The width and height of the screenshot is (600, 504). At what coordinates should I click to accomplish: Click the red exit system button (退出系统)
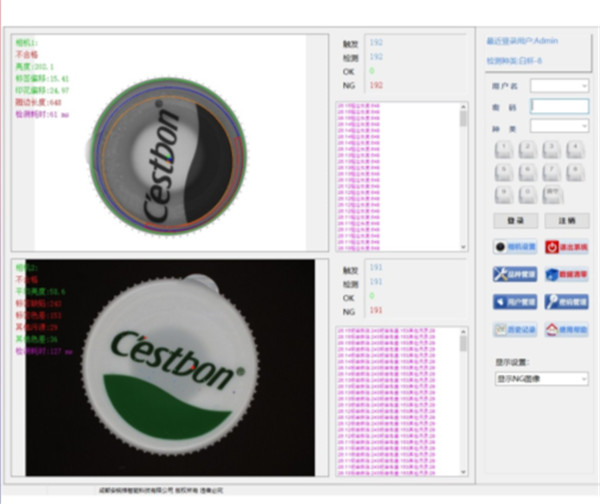(x=566, y=246)
